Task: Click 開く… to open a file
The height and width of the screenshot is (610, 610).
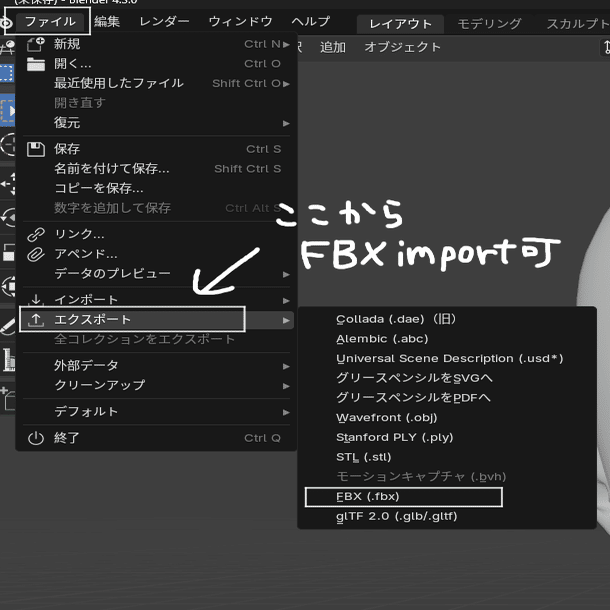Action: pos(156,64)
